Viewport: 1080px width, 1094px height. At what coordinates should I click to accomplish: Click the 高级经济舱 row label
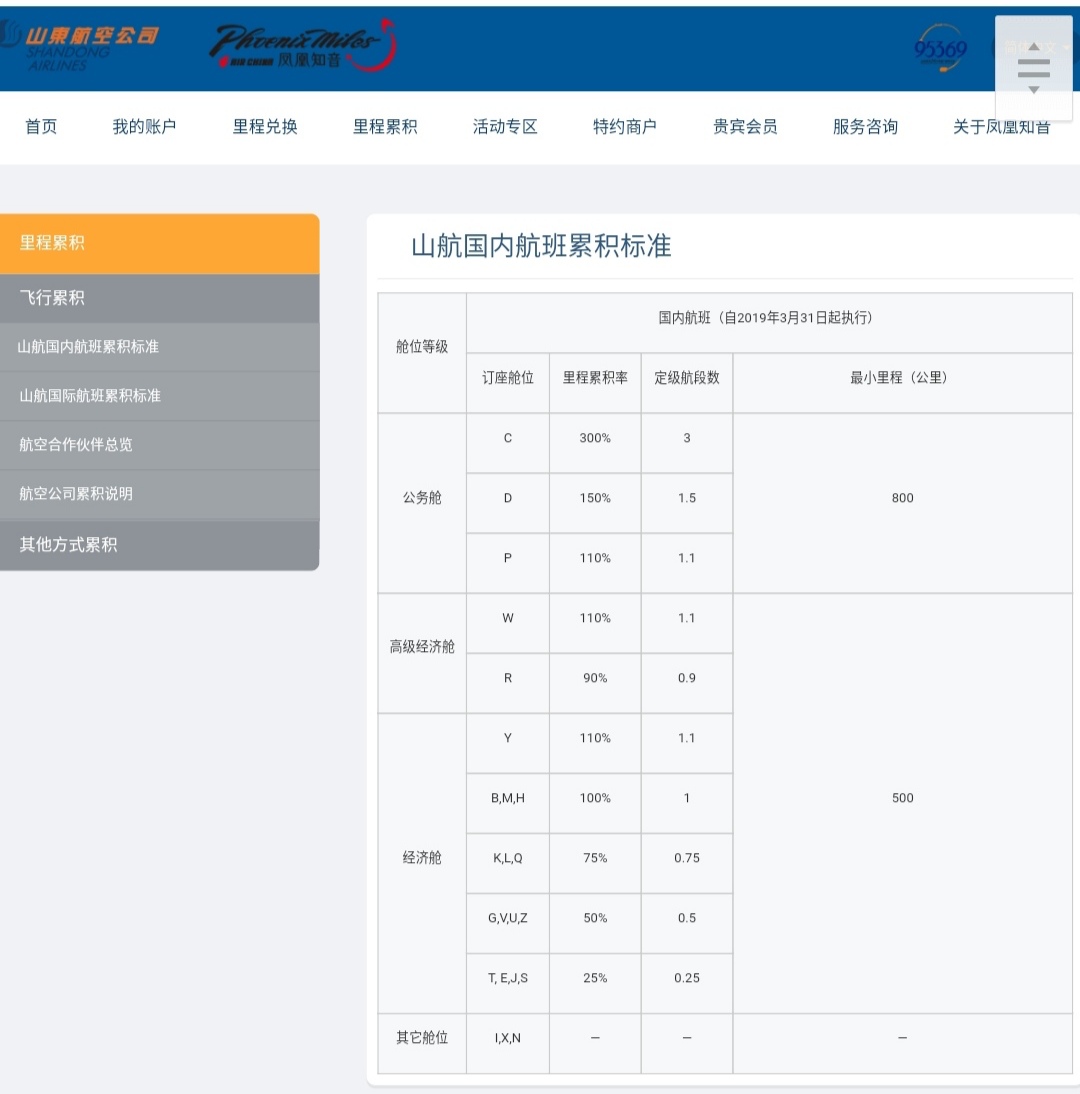pos(422,653)
